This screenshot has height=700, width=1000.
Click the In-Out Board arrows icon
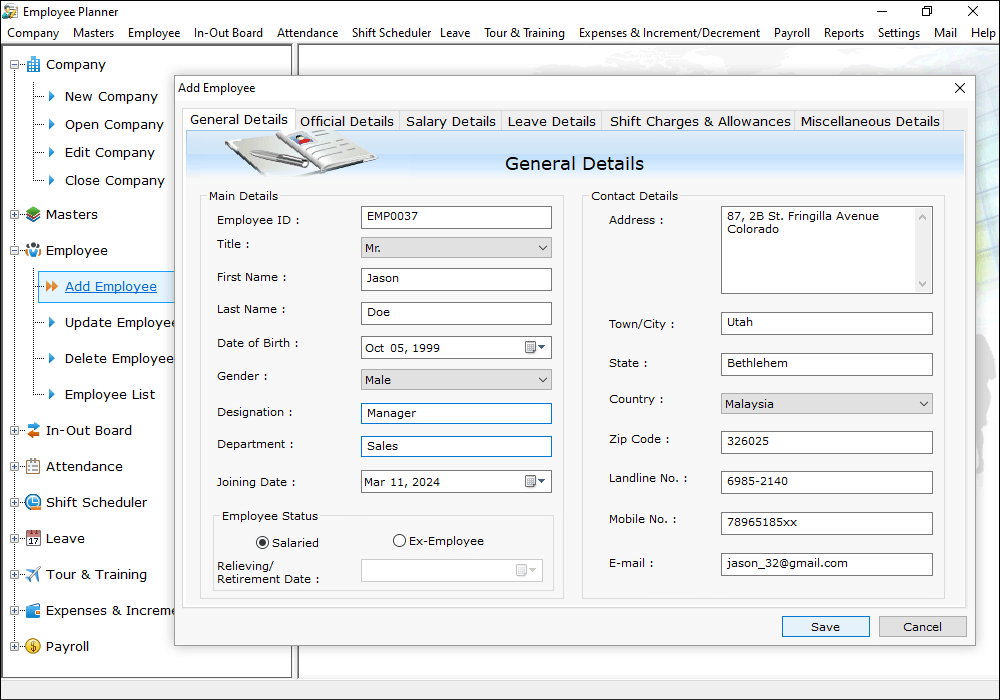tap(33, 430)
